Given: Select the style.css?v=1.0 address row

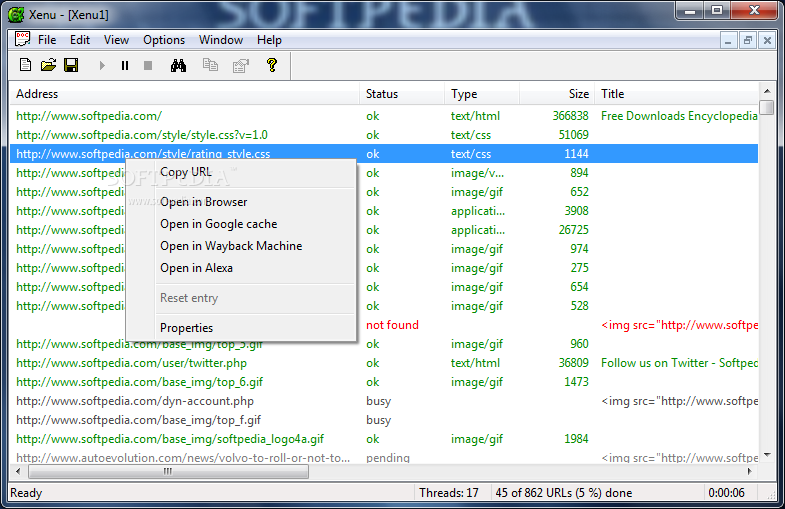Looking at the screenshot, I should point(384,135).
